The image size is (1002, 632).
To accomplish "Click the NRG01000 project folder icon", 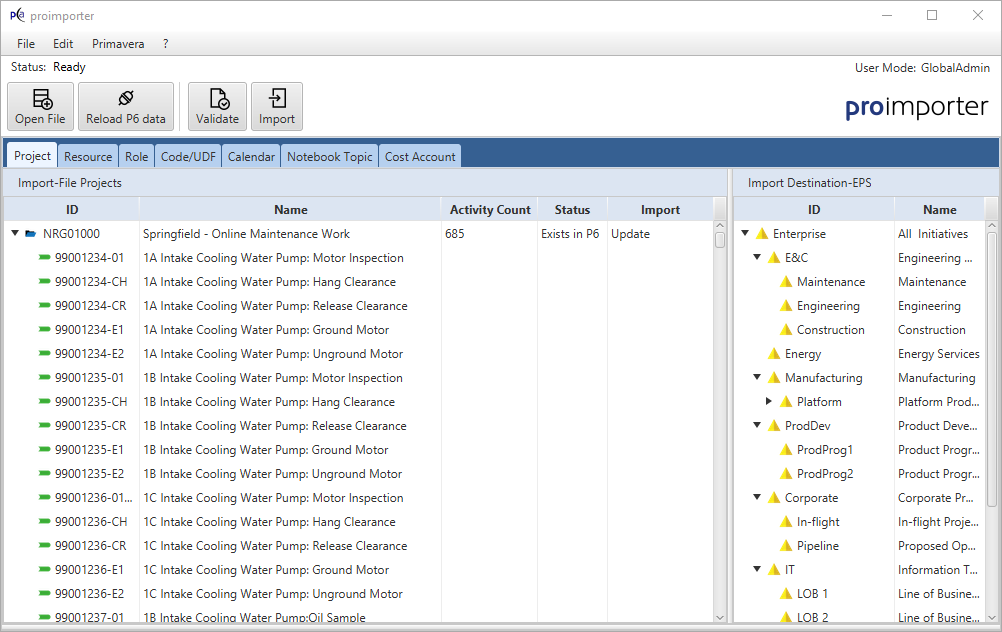I will pos(31,234).
